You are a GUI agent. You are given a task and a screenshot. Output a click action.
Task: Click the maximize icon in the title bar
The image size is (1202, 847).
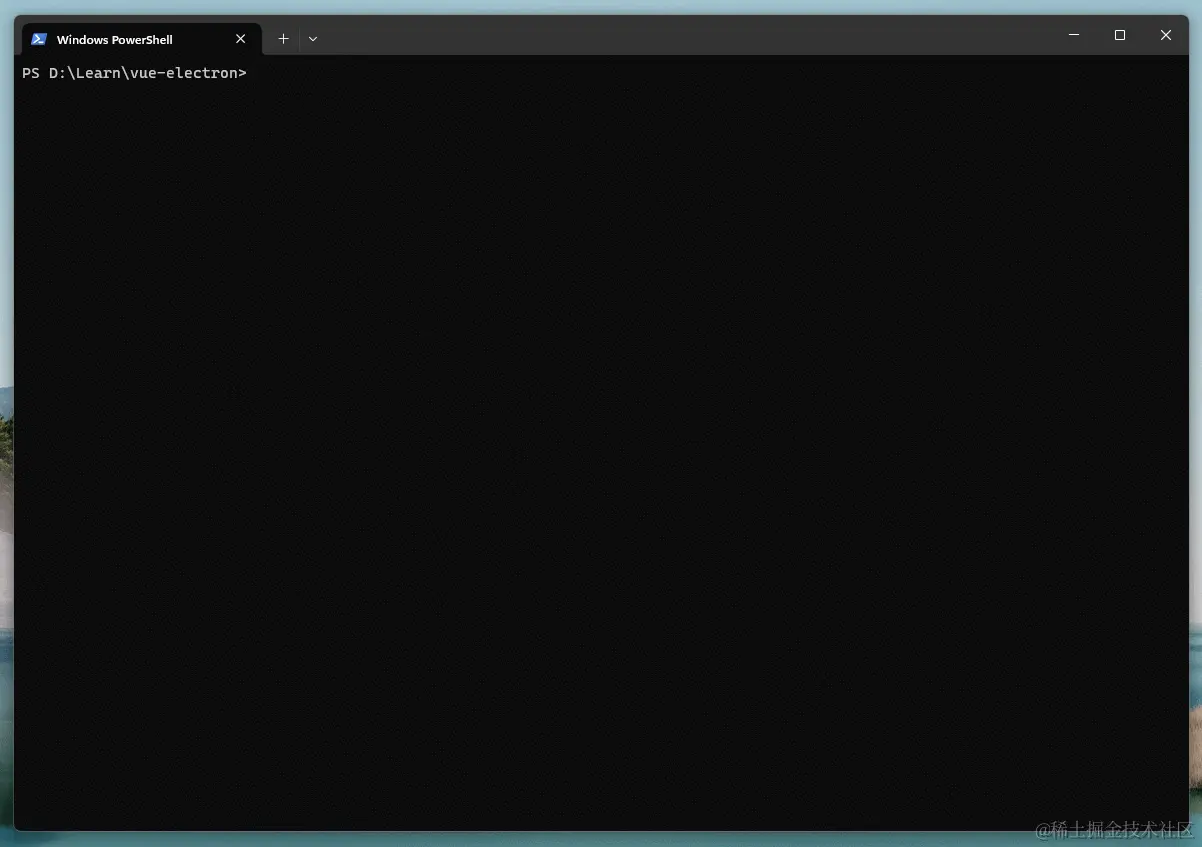point(1119,34)
